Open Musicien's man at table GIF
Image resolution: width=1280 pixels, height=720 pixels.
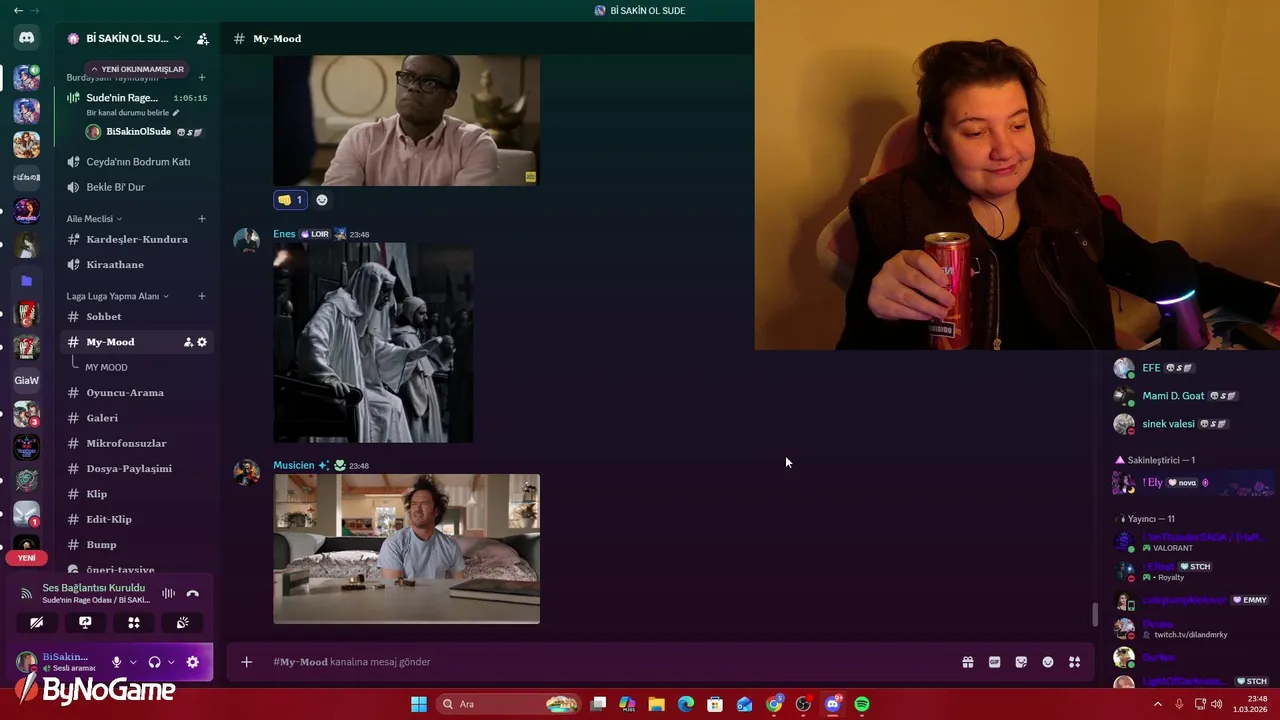pyautogui.click(x=406, y=549)
